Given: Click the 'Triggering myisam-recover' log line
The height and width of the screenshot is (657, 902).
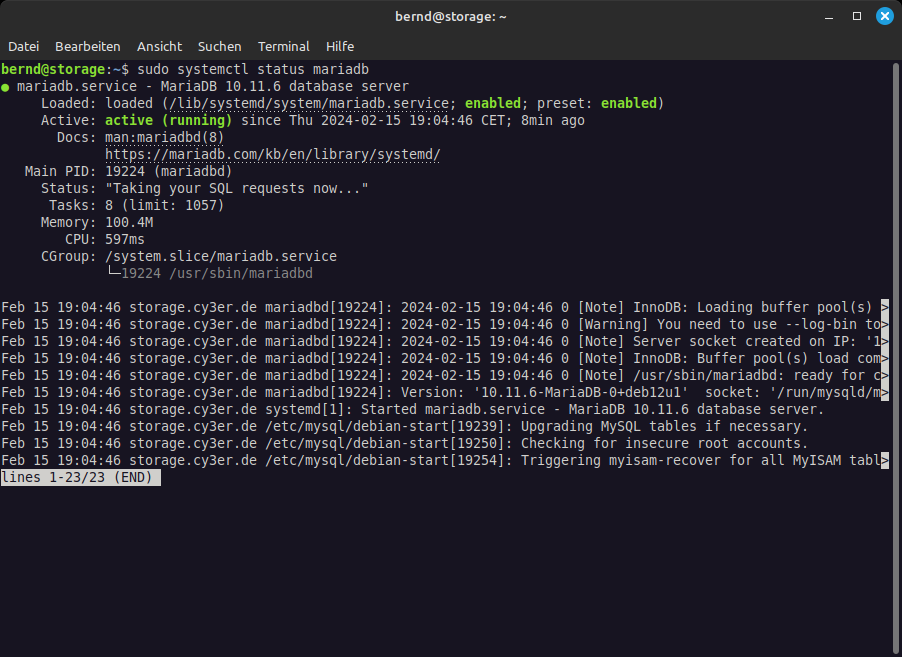Looking at the screenshot, I should (x=445, y=460).
